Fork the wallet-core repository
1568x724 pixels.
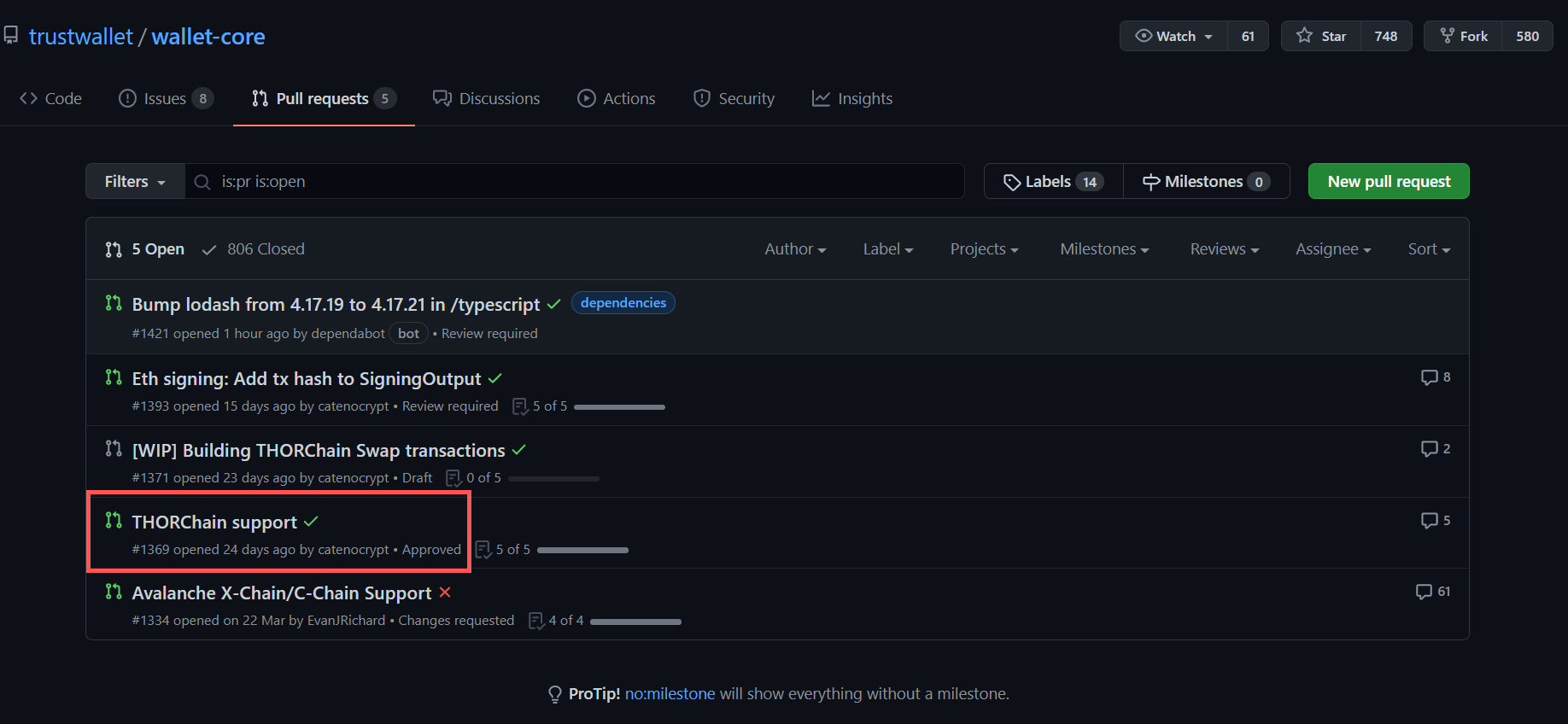pyautogui.click(x=1464, y=36)
